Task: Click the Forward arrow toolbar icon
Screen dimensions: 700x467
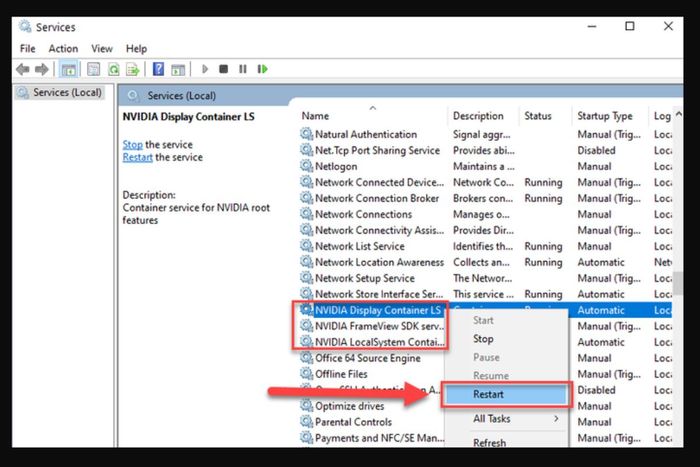Action: click(42, 69)
